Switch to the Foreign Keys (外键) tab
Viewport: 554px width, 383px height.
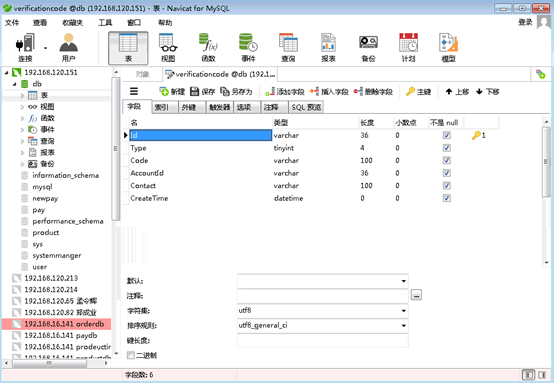192,107
